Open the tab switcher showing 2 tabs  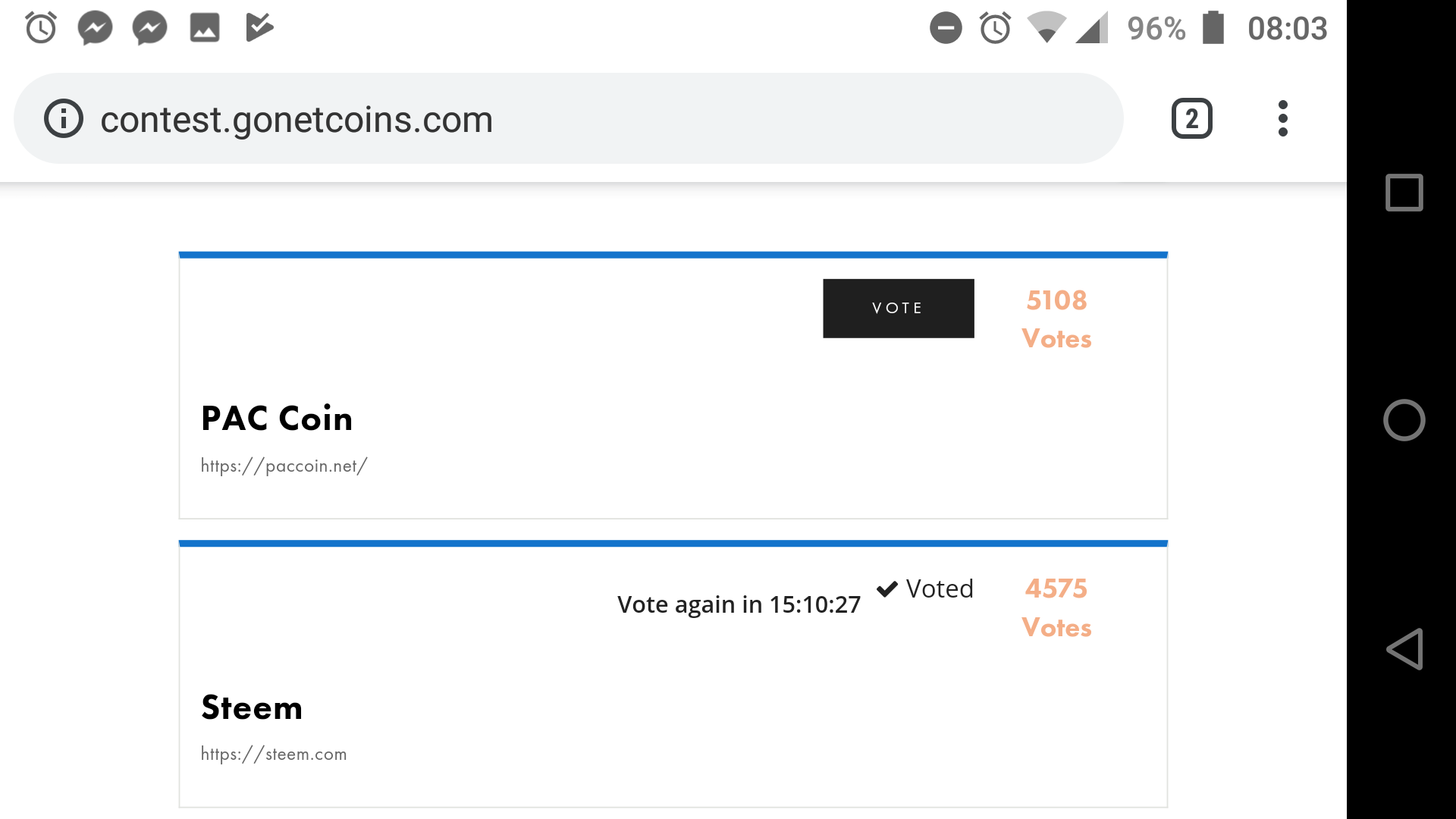(x=1191, y=119)
